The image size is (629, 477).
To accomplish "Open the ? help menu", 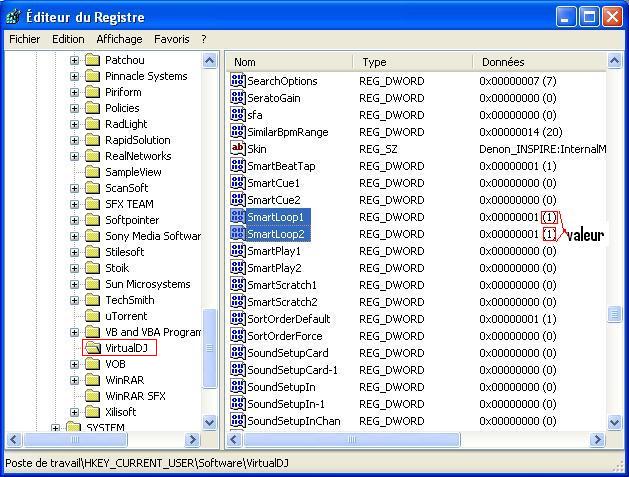I will [204, 39].
